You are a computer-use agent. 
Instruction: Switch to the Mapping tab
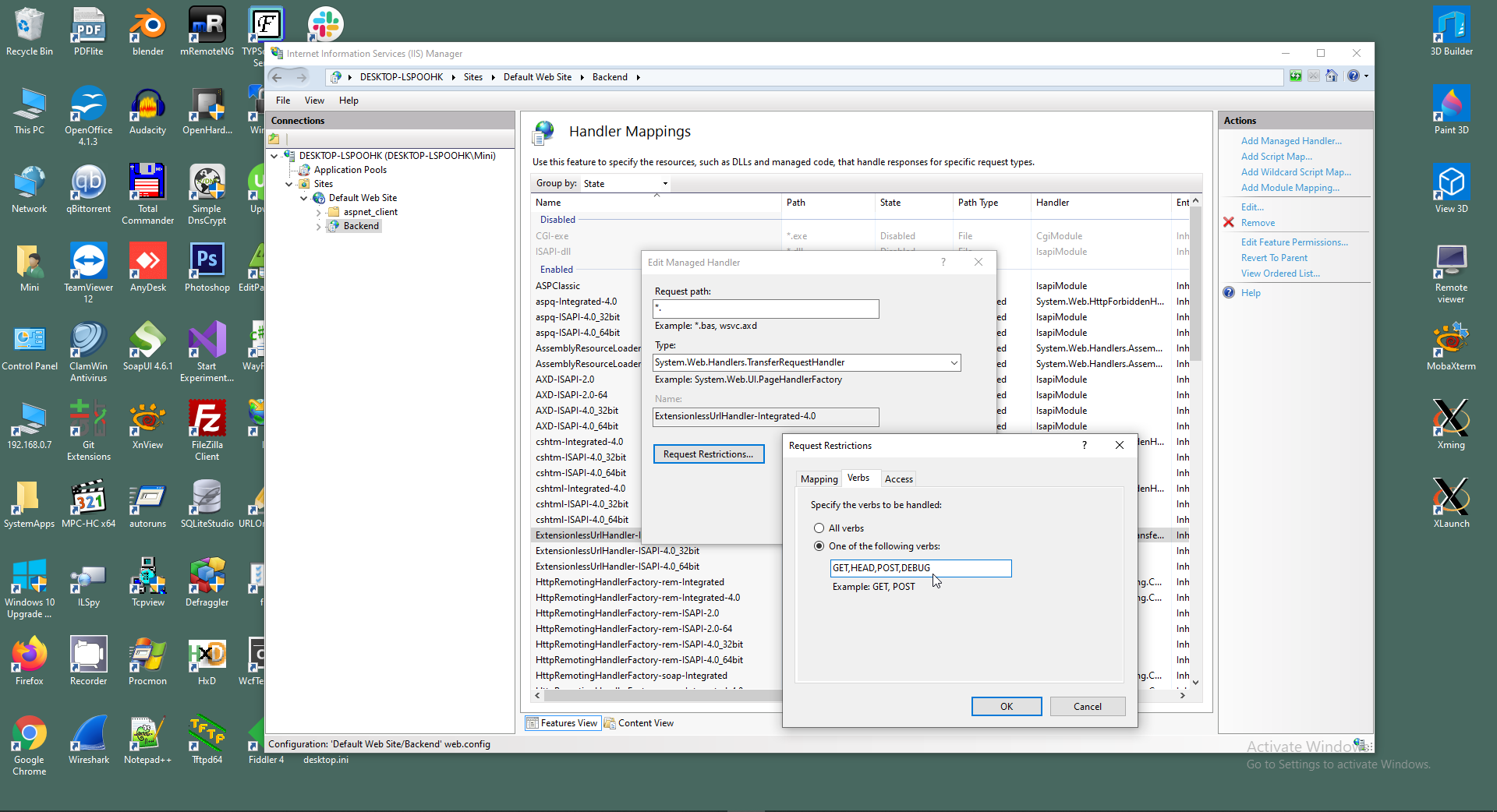coord(819,479)
